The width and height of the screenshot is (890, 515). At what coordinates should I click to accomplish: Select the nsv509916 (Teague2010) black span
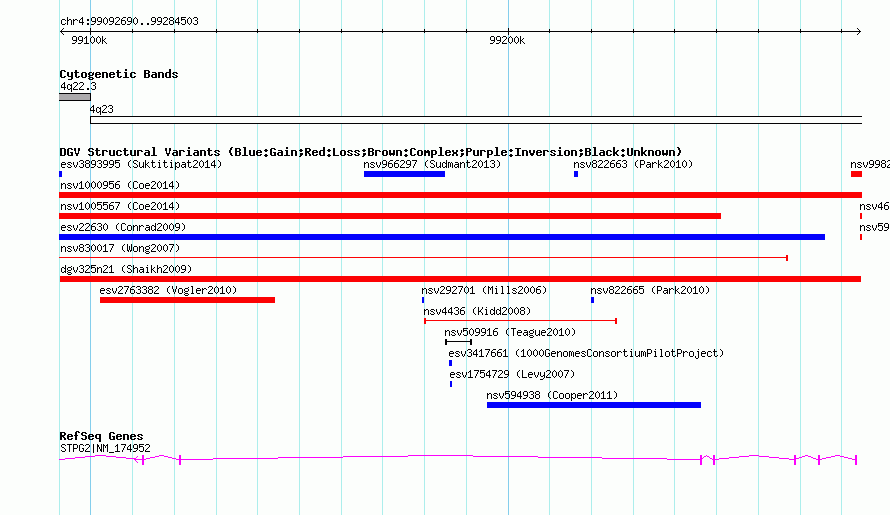pyautogui.click(x=459, y=342)
